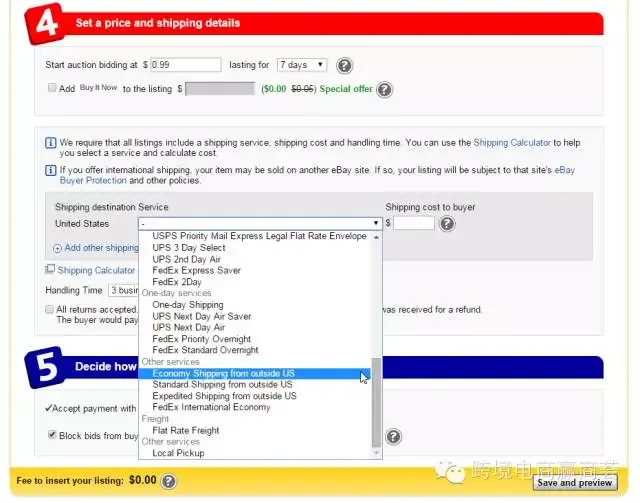Collapse the shipping service combo box
The image size is (640, 503).
(260, 223)
